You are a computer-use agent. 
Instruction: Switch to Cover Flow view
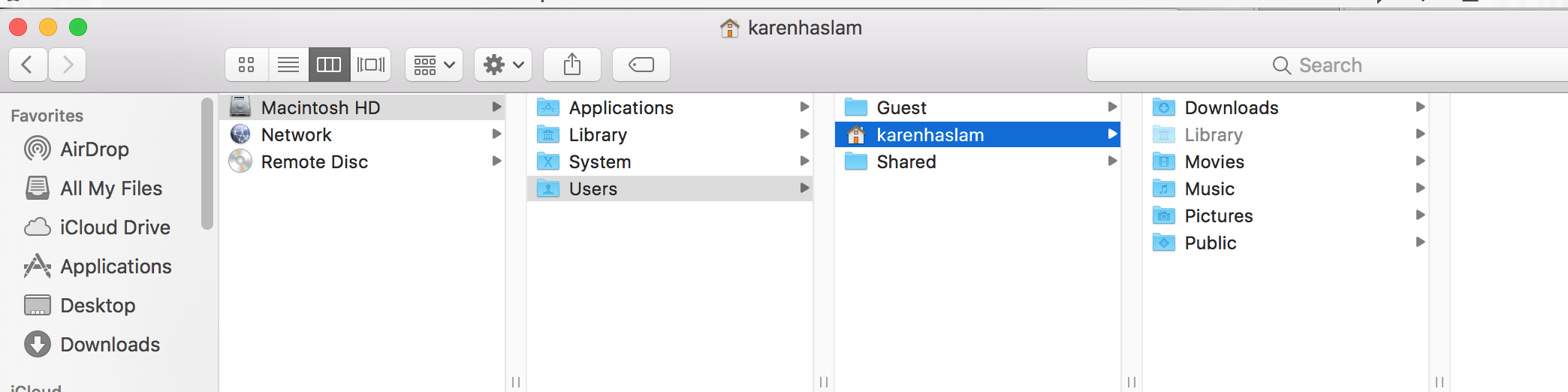371,65
